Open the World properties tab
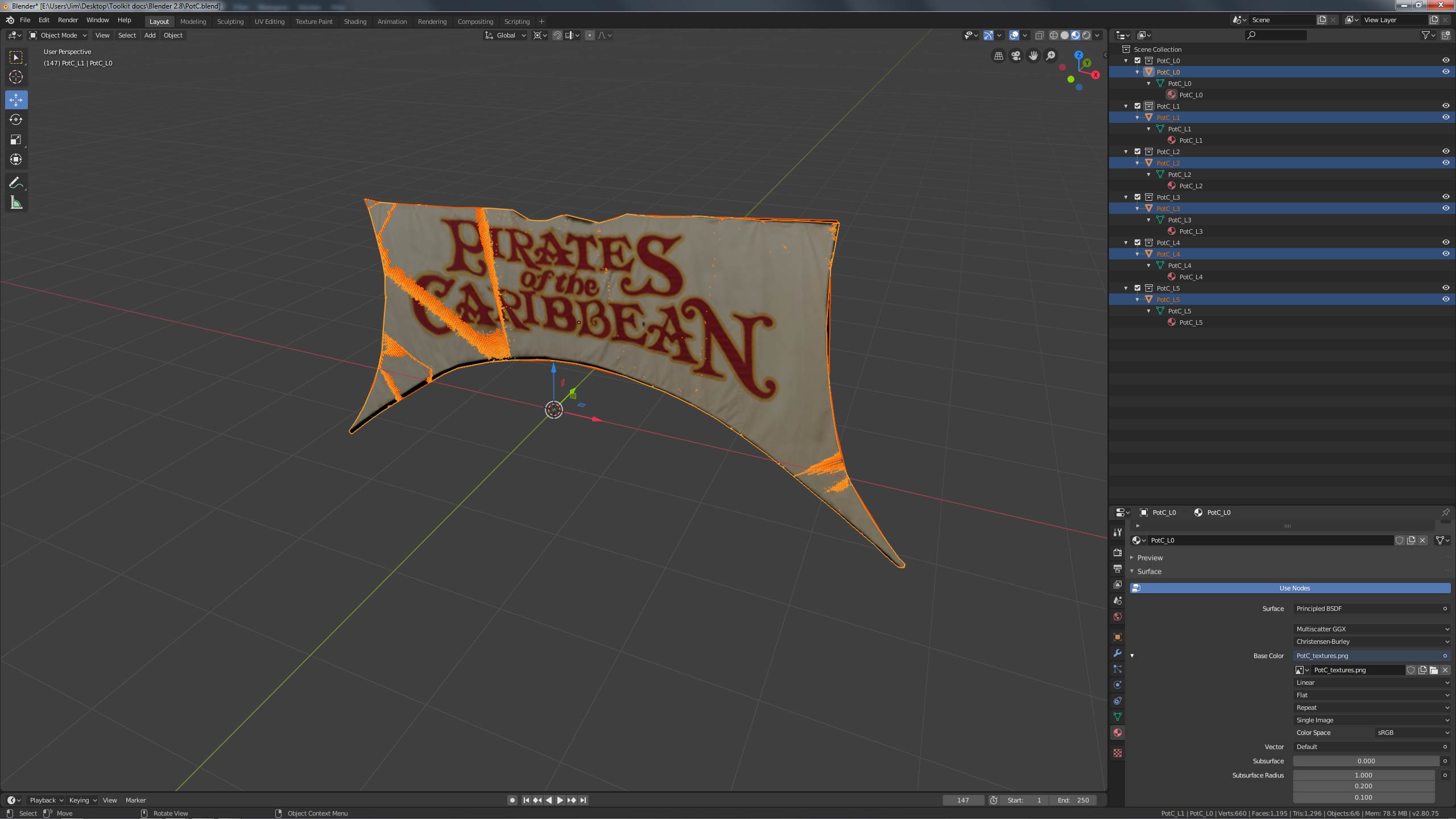This screenshot has width=1456, height=819. [x=1118, y=617]
